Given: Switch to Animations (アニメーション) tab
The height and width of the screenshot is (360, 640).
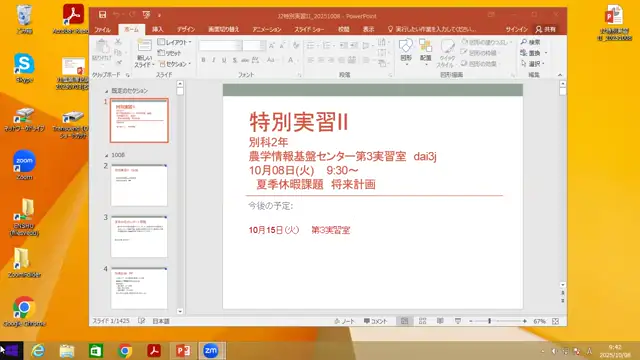Looking at the screenshot, I should tap(267, 29).
